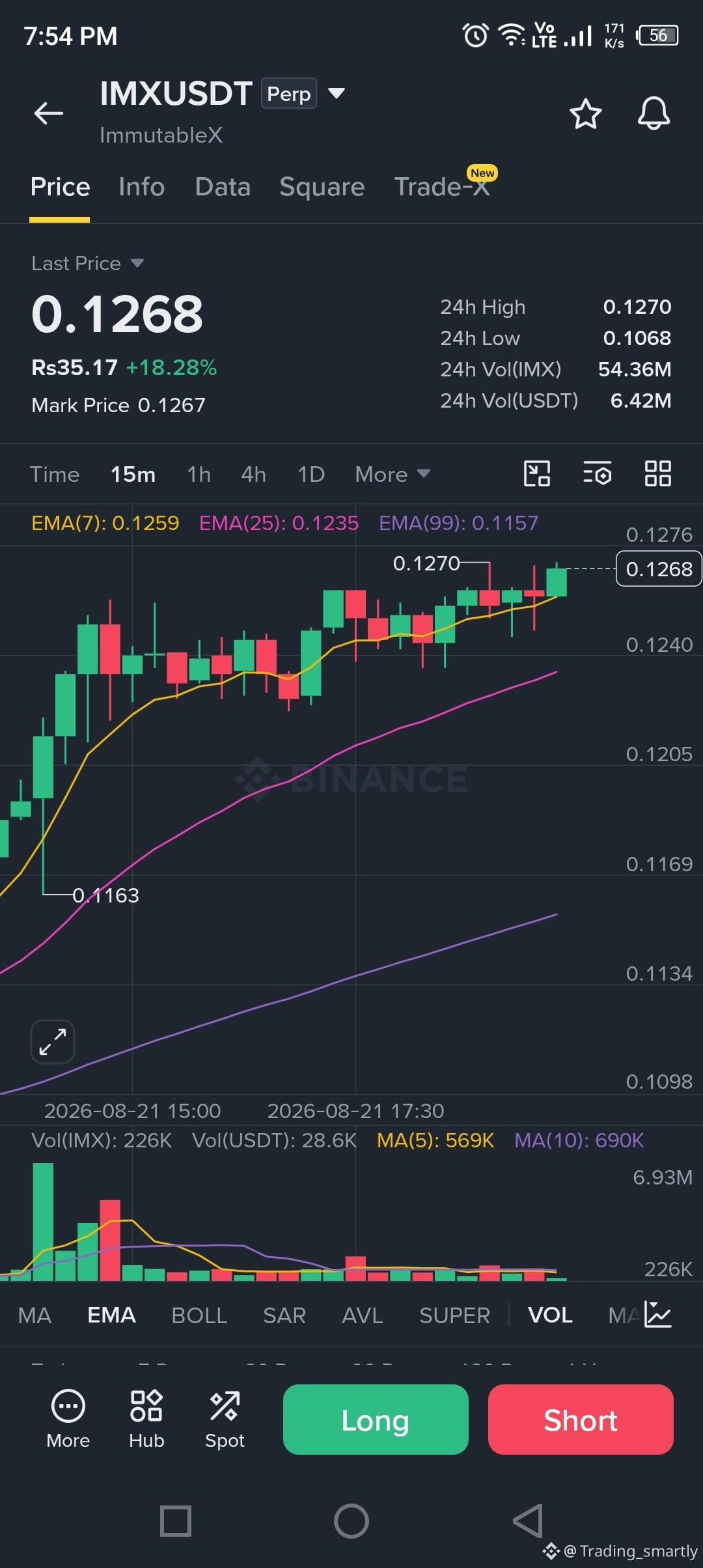Open the Hub shortcut

pos(146,1419)
